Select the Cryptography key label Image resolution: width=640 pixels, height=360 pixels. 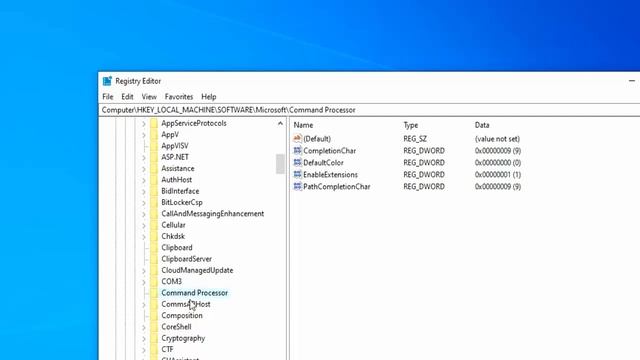pos(183,338)
